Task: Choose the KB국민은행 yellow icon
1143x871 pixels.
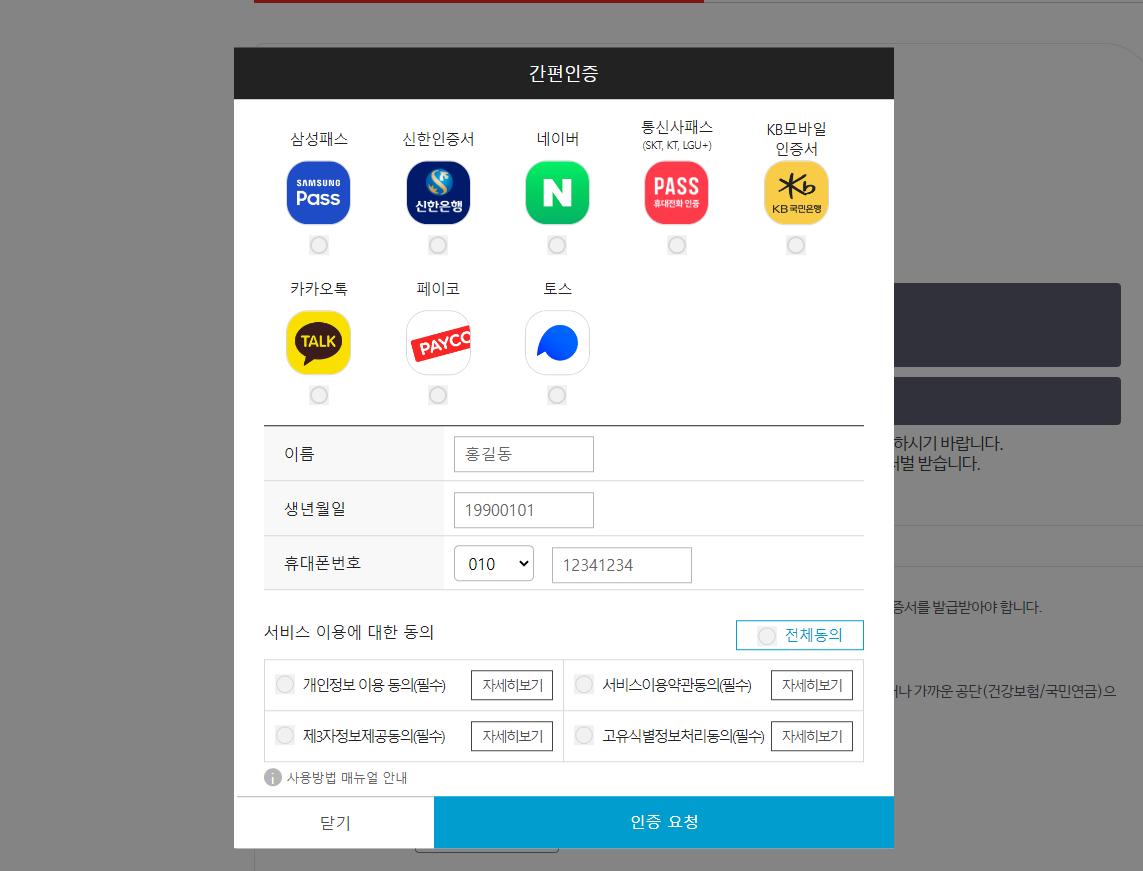Action: (x=796, y=192)
